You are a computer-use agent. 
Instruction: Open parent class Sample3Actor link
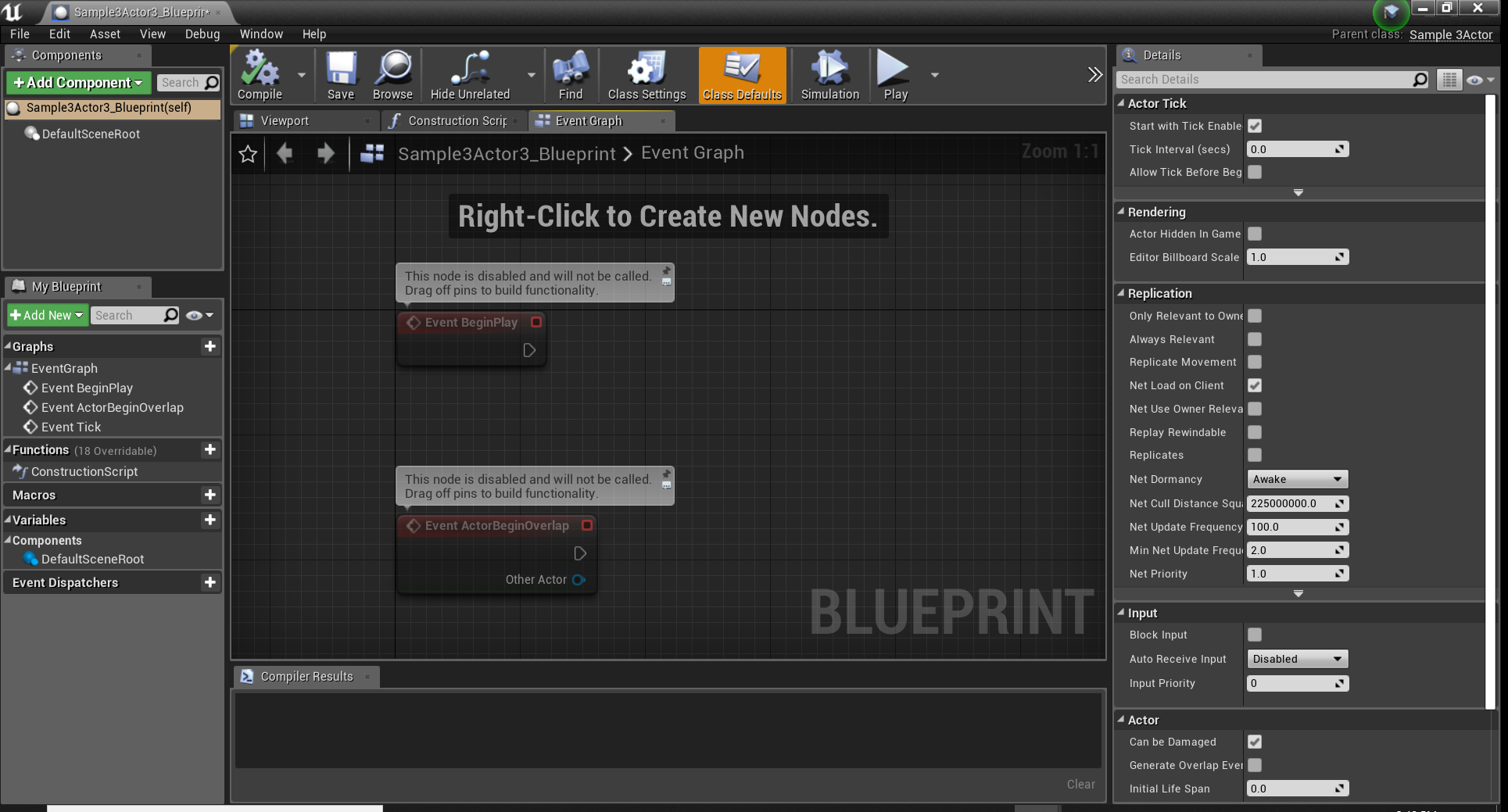click(1451, 34)
